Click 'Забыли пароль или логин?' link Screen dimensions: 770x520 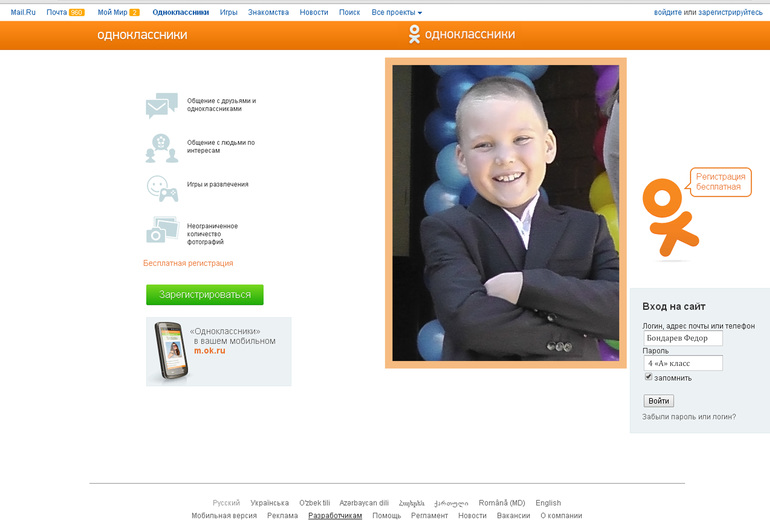[x=689, y=417]
